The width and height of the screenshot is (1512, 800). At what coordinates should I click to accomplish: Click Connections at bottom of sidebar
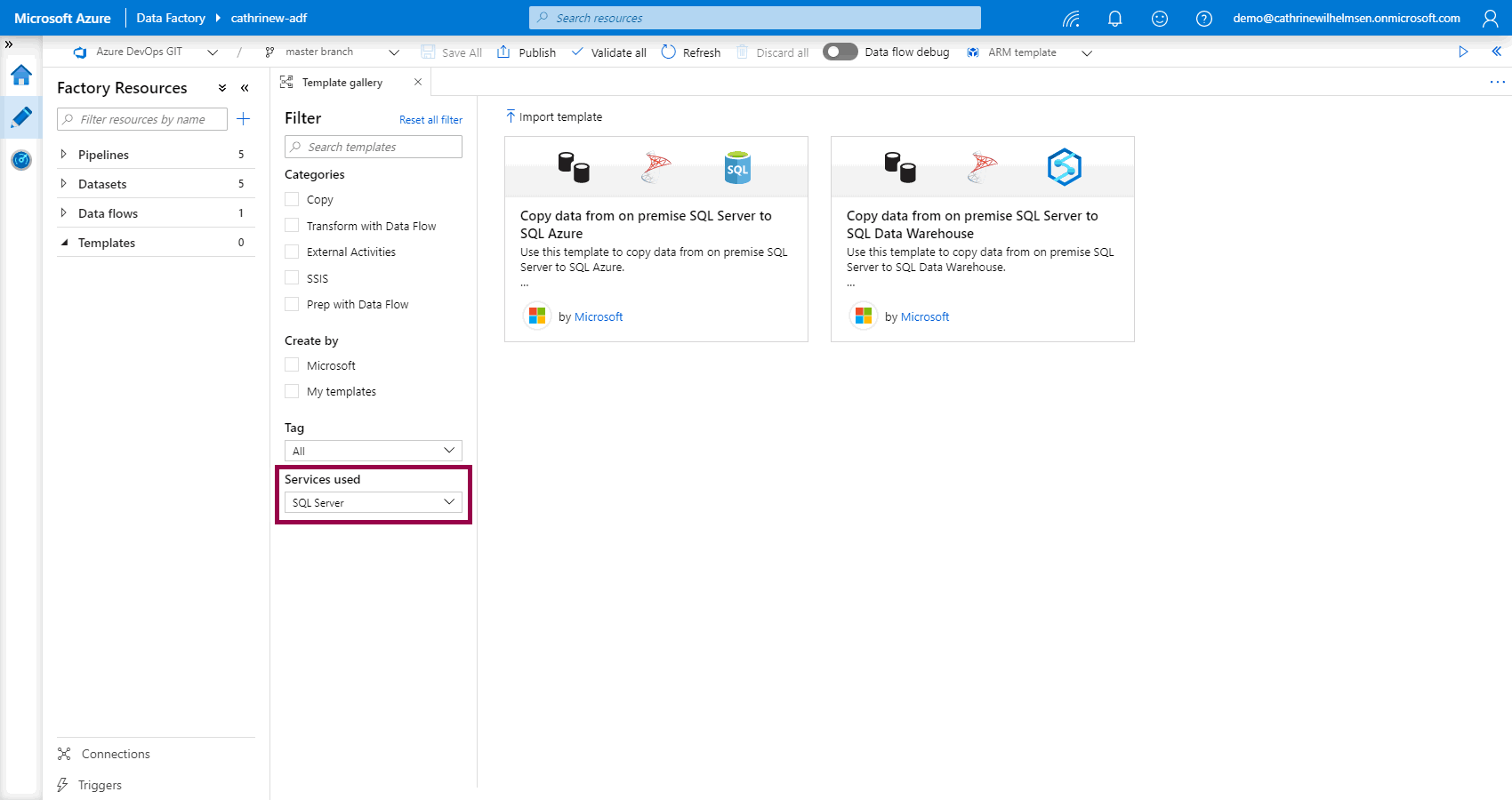tap(116, 754)
